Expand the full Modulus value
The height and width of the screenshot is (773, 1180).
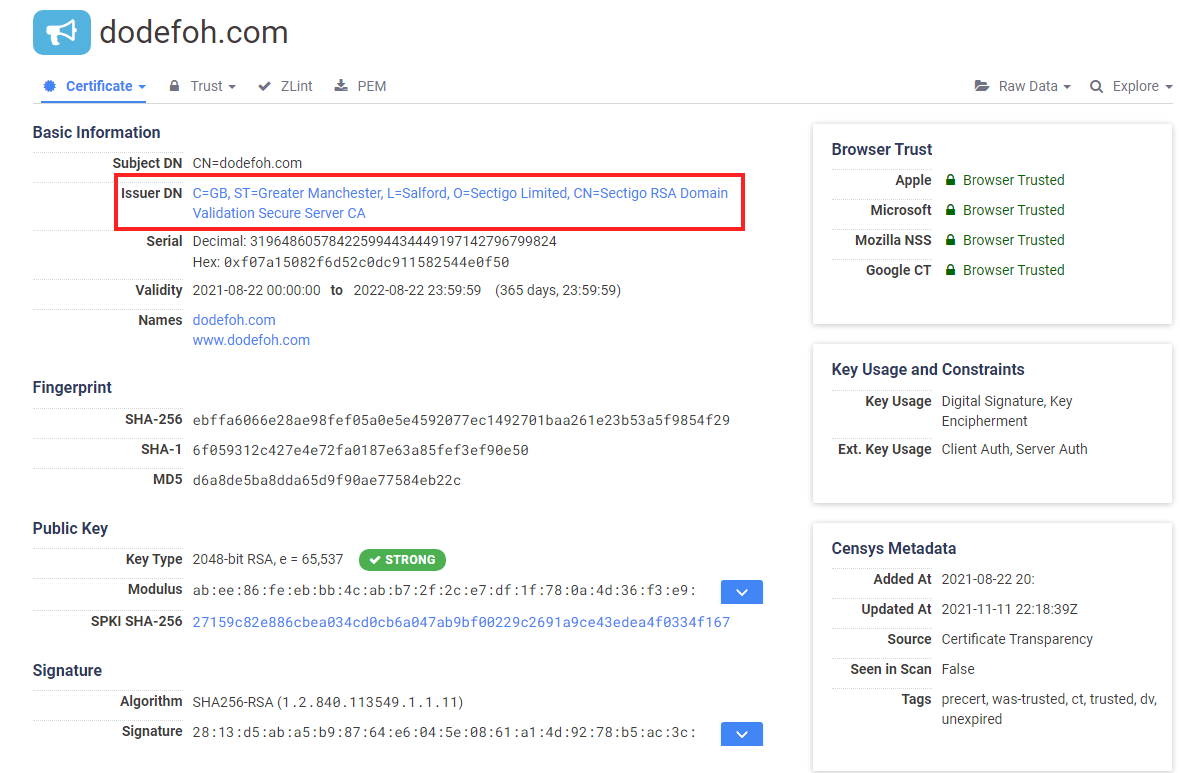742,592
